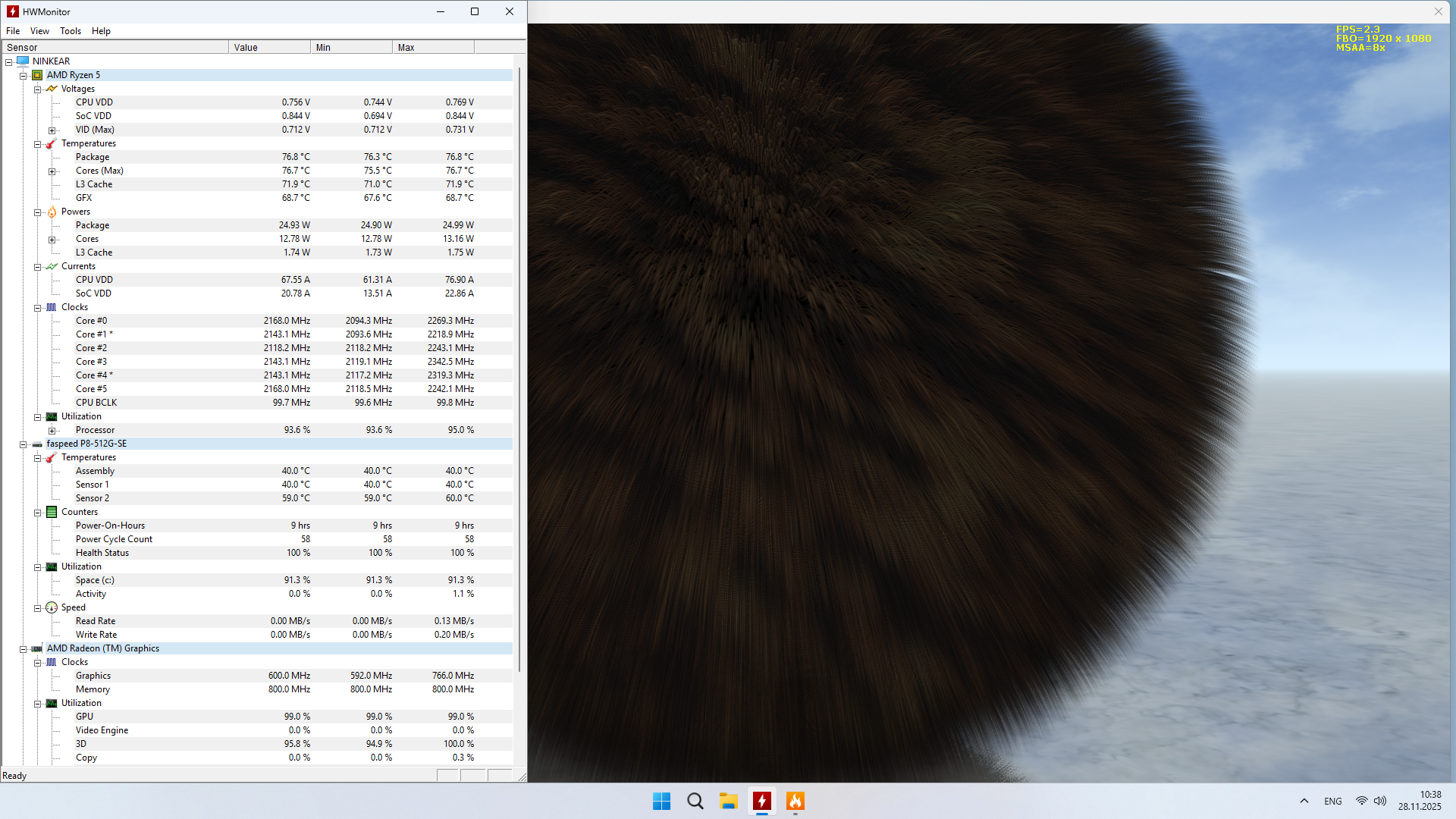Click the Speed gauge icon
The image size is (1456, 819).
(x=52, y=607)
